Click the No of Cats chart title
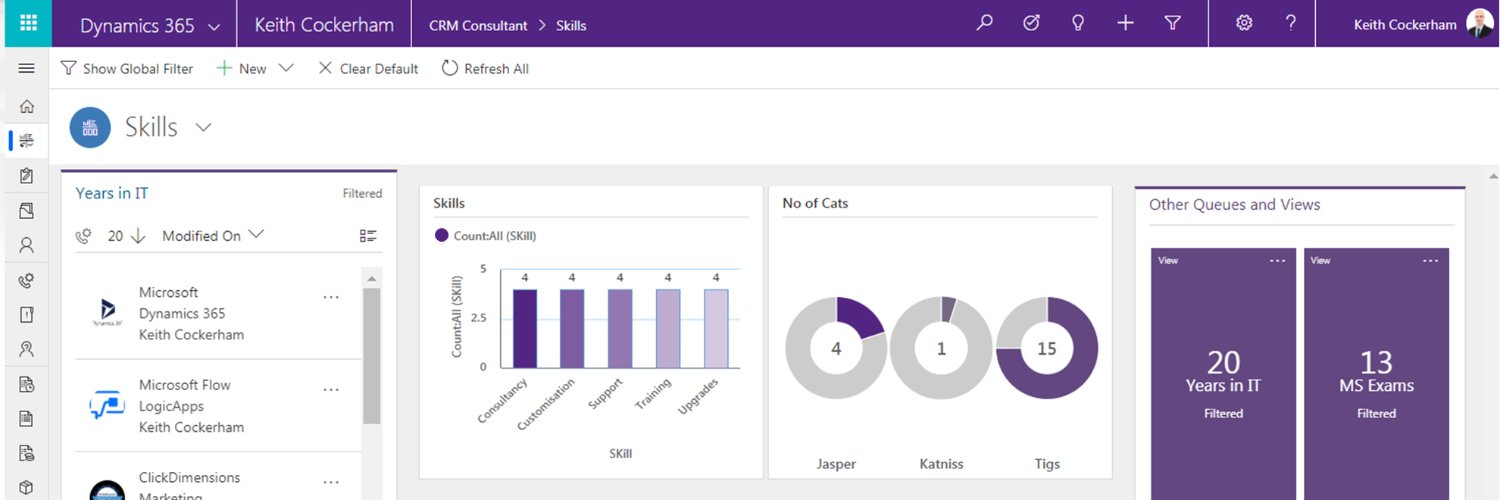Viewport: 1500px width, 500px height. pos(815,203)
